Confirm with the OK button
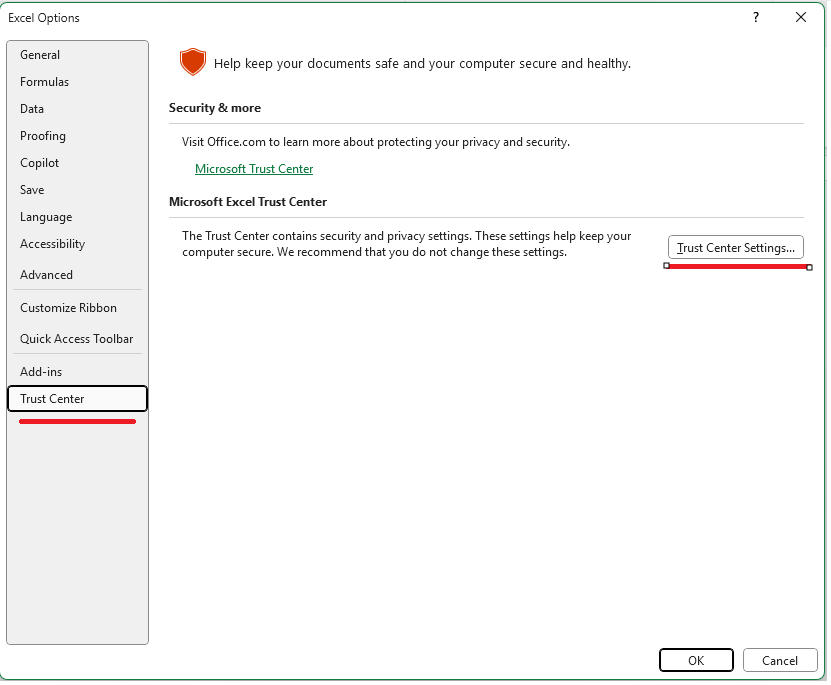The height and width of the screenshot is (685, 831). (696, 660)
